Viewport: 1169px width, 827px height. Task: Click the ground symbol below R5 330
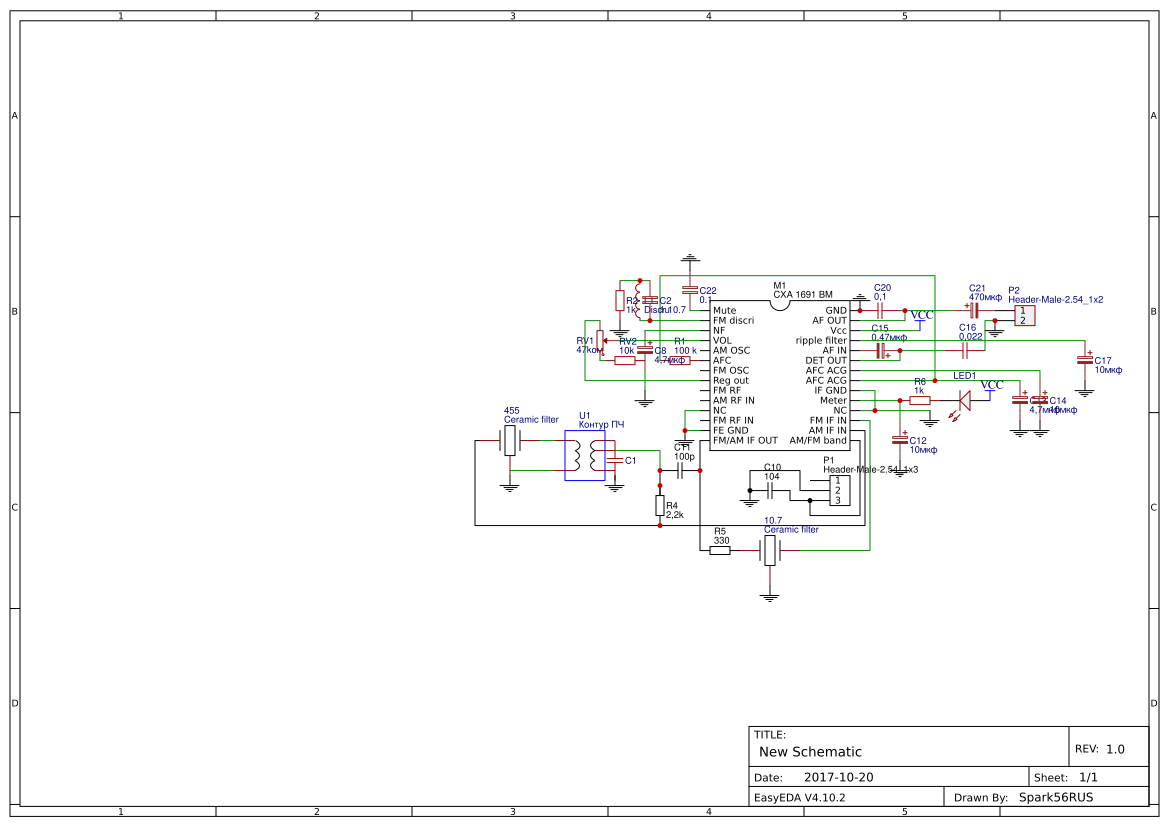point(770,592)
